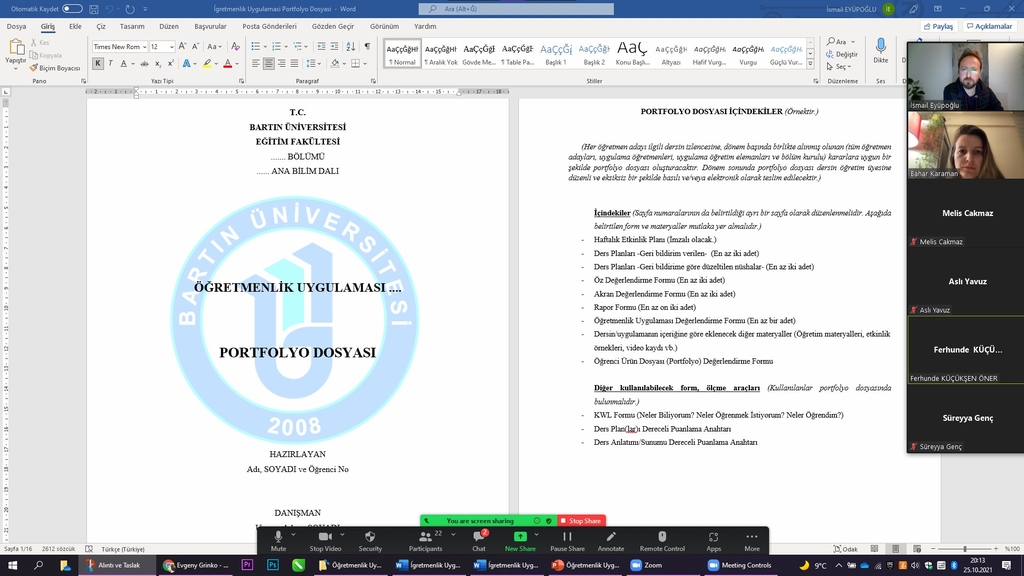The image size is (1024, 576).
Task: Click the red font color button
Action: [x=227, y=63]
